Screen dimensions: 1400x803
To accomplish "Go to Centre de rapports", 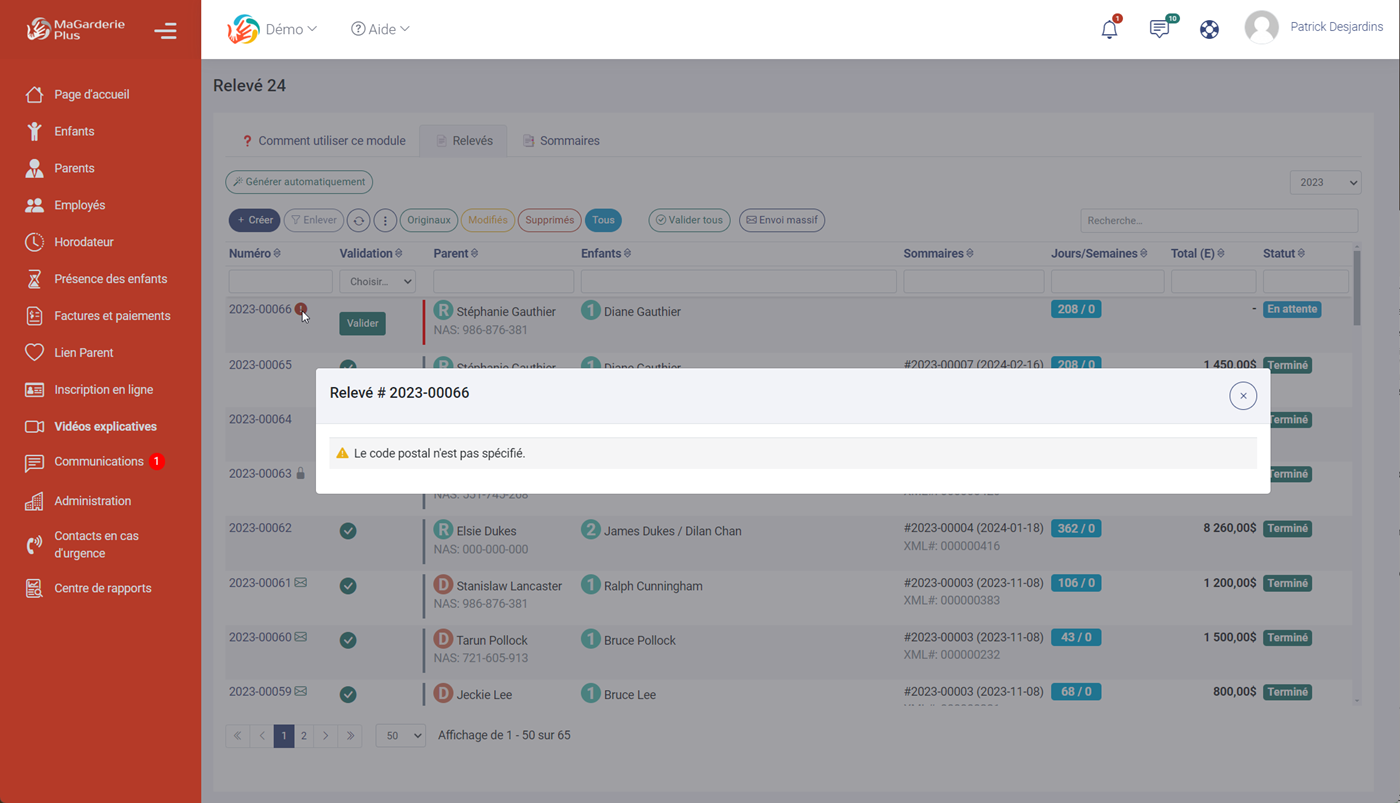I will pyautogui.click(x=102, y=588).
